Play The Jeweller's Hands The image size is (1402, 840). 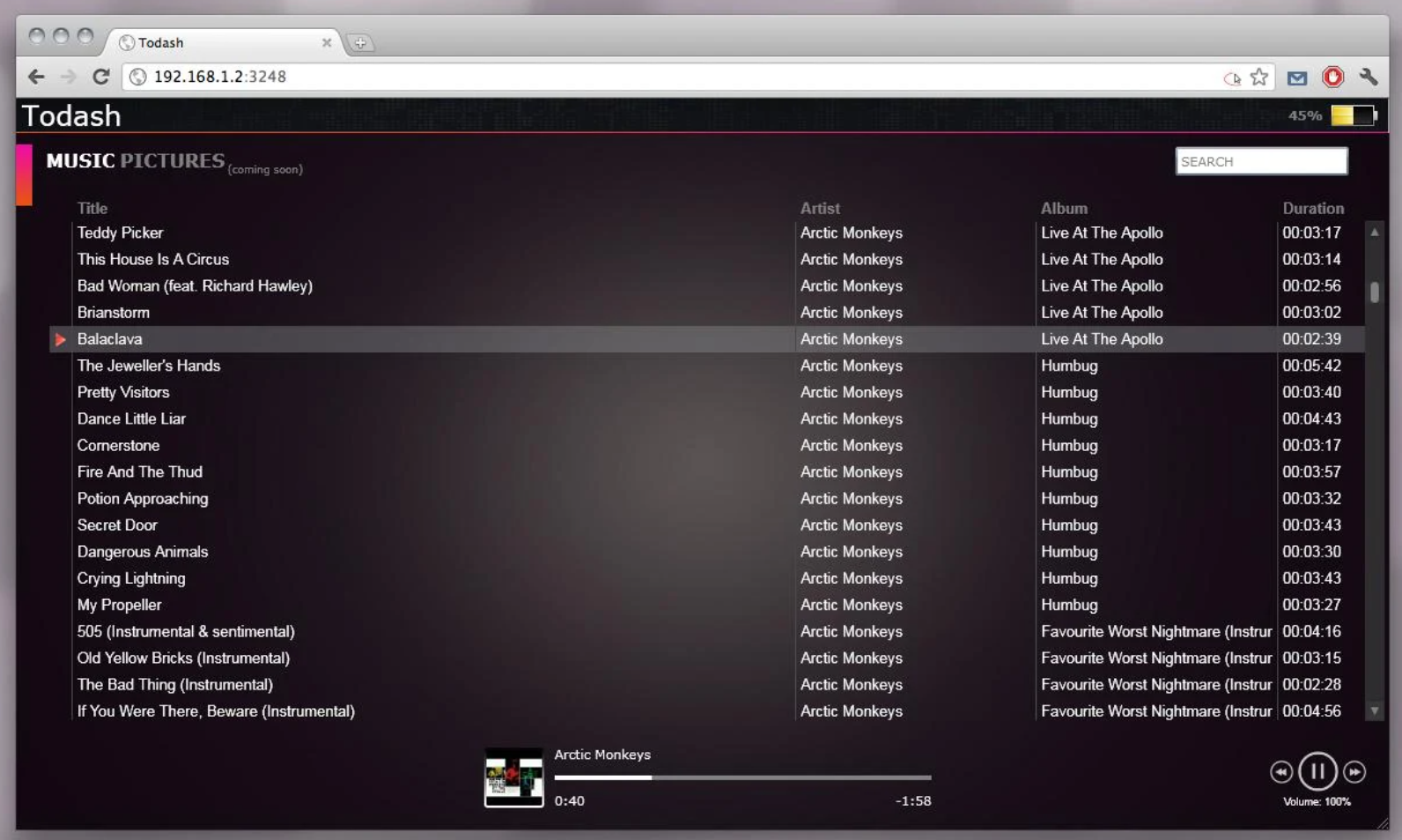[x=148, y=365]
